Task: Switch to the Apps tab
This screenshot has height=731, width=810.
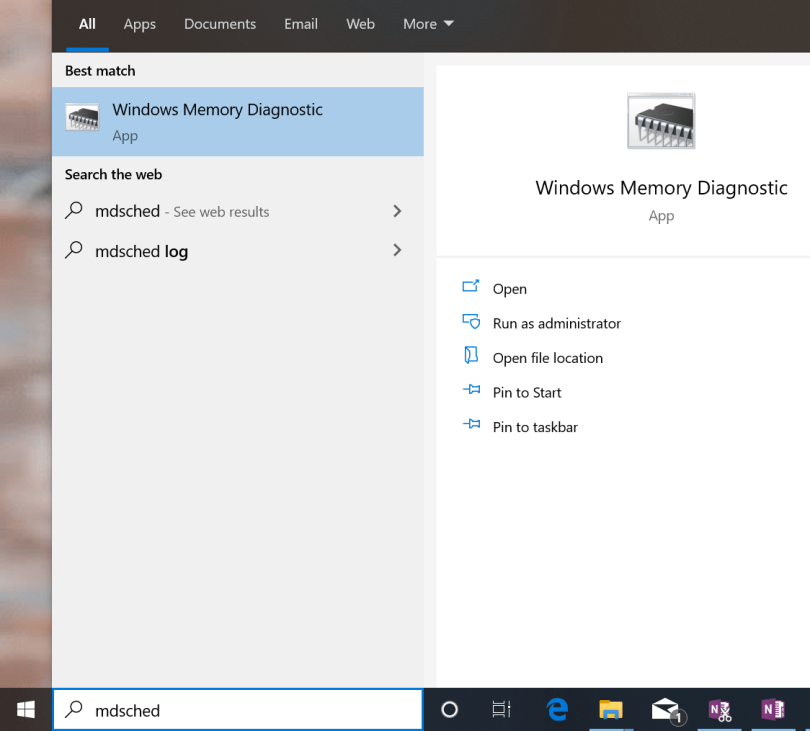Action: [x=140, y=24]
